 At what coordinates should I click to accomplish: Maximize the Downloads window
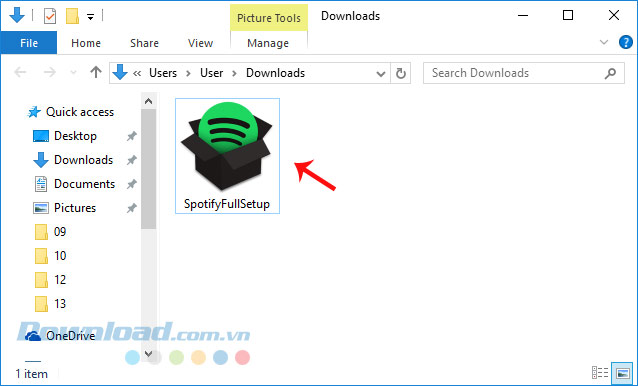(568, 15)
